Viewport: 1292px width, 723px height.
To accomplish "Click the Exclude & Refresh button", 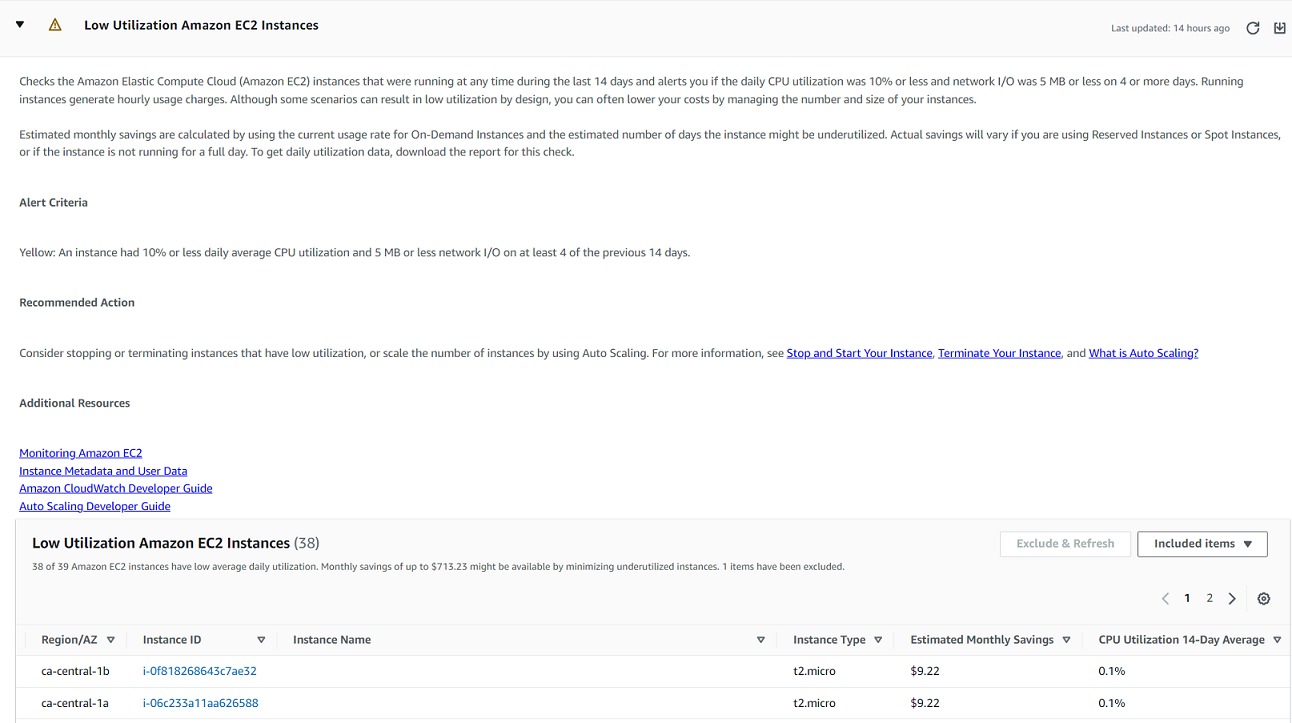I will tap(1065, 544).
